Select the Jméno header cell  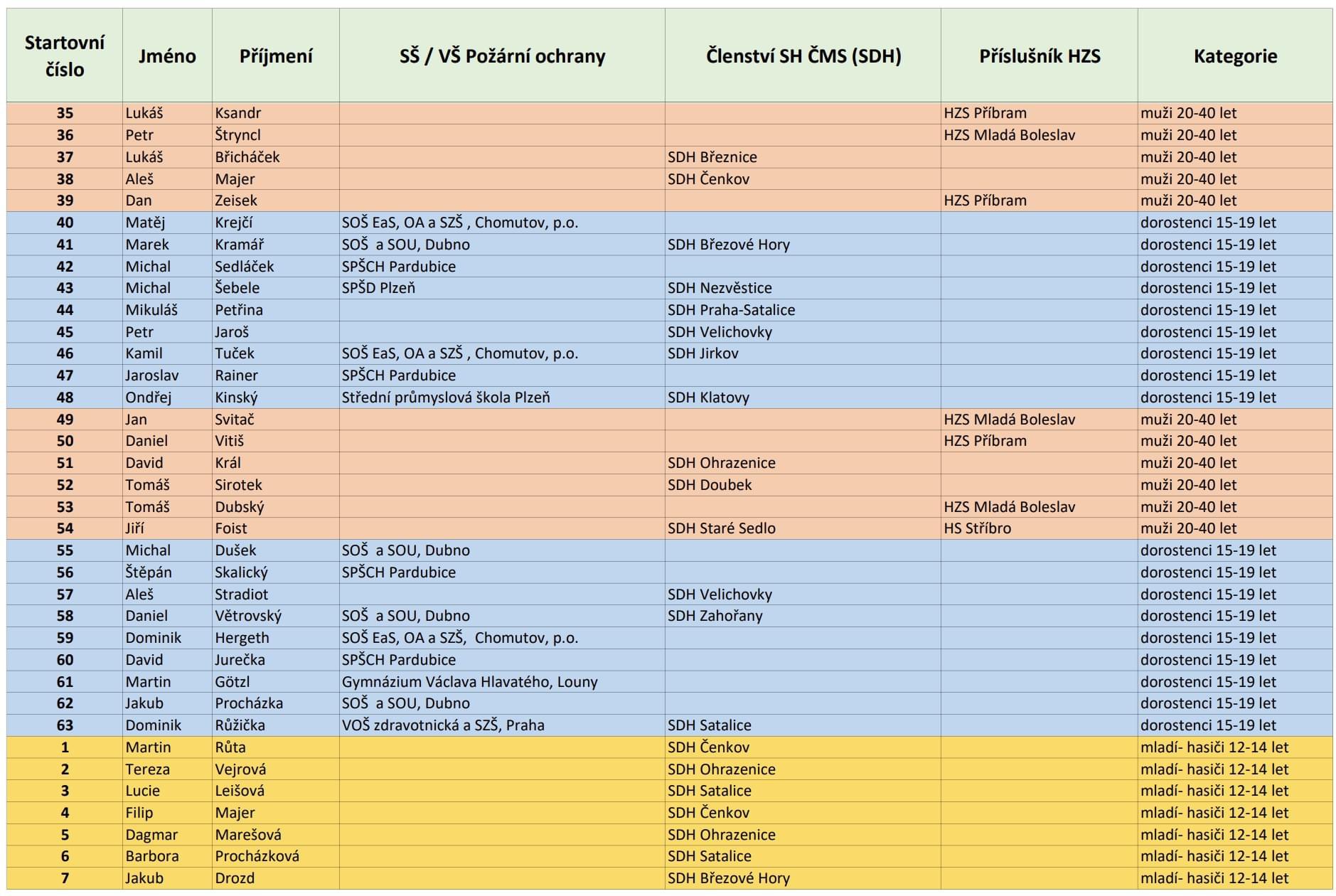pyautogui.click(x=167, y=55)
